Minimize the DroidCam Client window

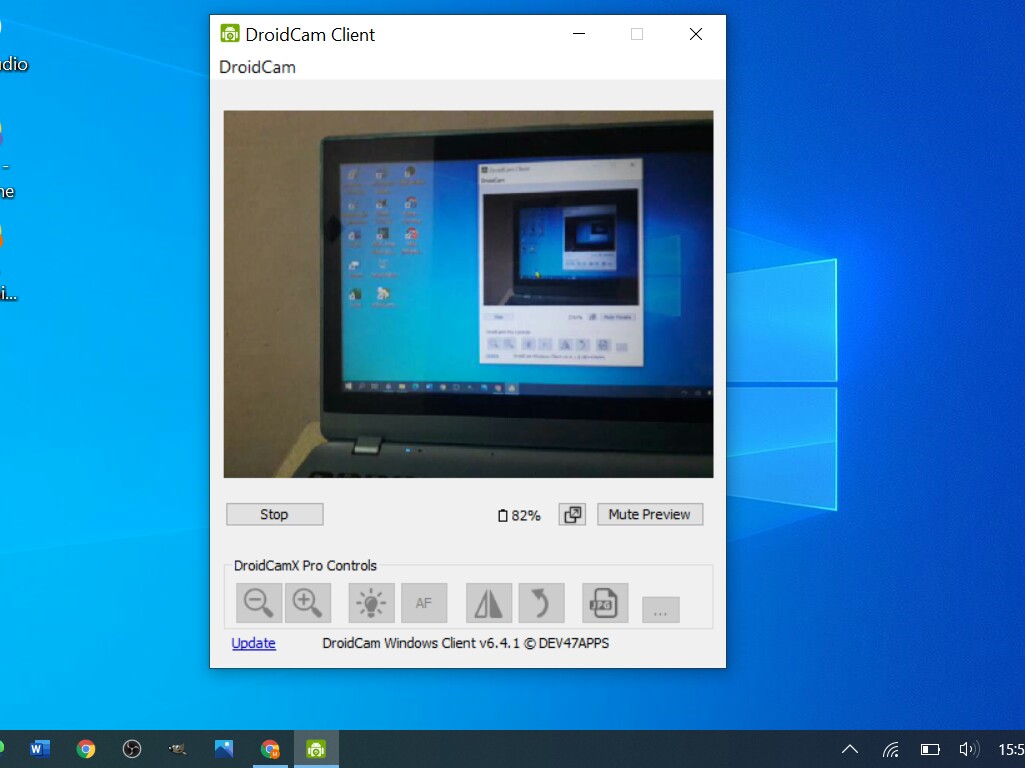click(x=579, y=34)
